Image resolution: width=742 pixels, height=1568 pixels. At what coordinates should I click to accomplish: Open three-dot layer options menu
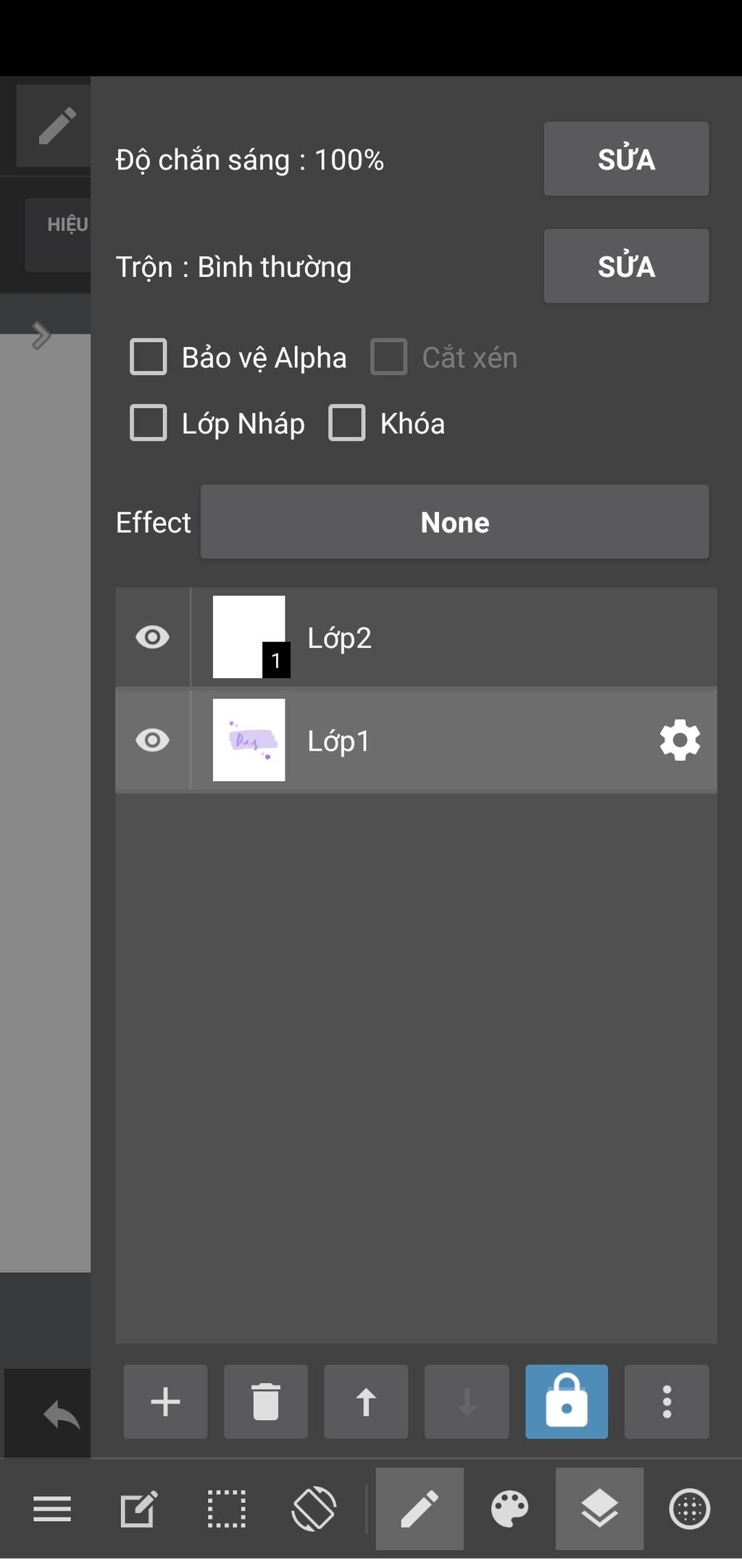click(x=667, y=1401)
